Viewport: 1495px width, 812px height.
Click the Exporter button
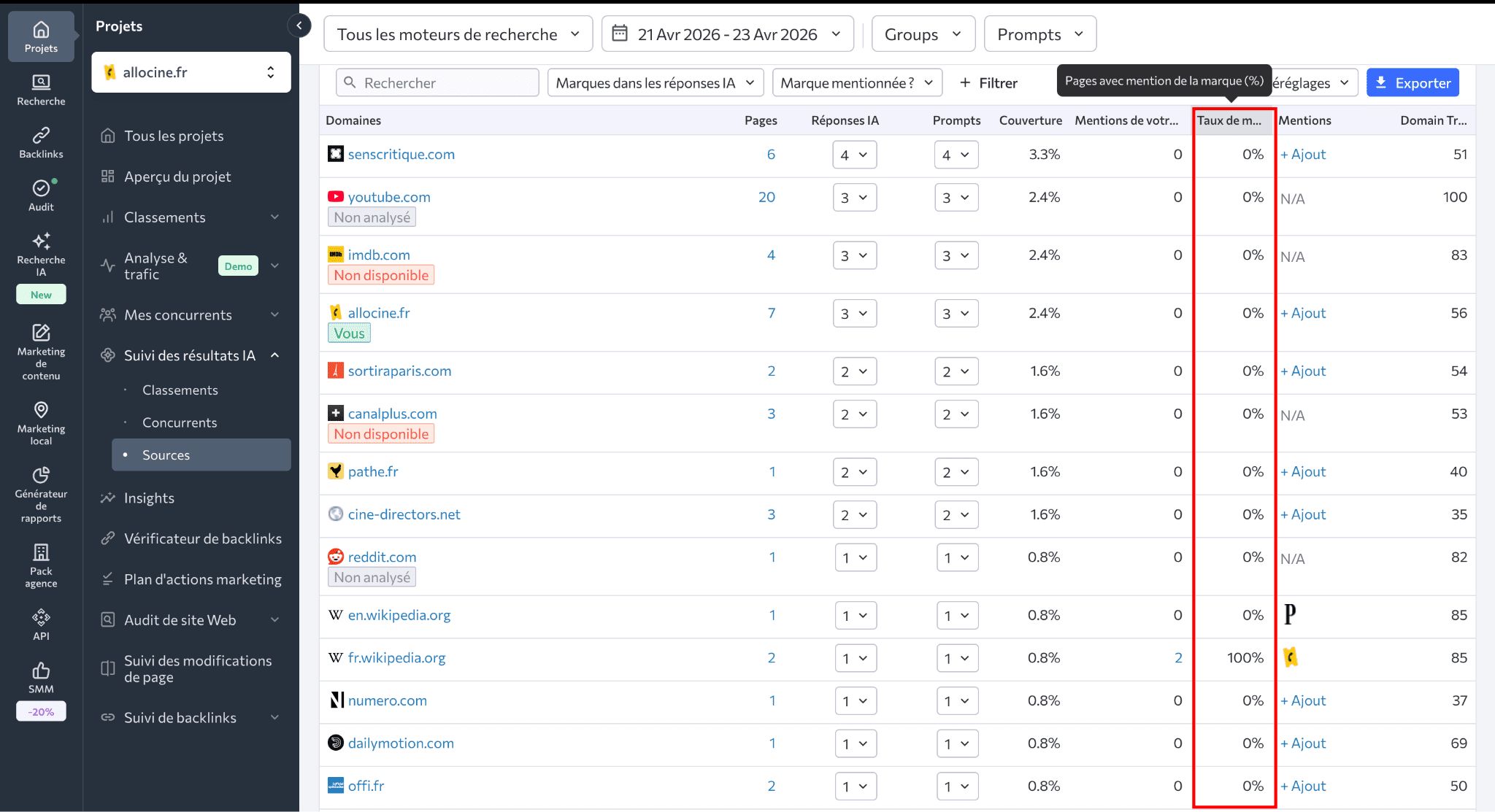(x=1413, y=83)
